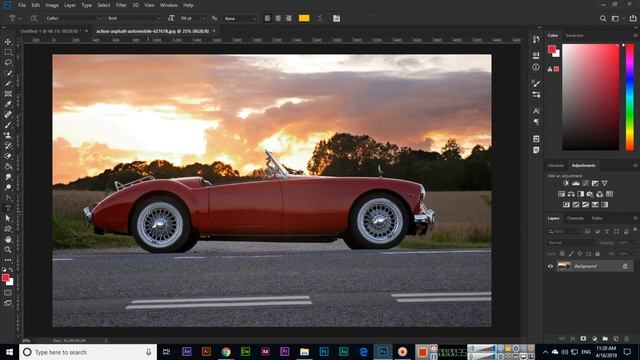Select the Zoom magnifier tool
Screen dimensions: 640x360
click(8, 249)
